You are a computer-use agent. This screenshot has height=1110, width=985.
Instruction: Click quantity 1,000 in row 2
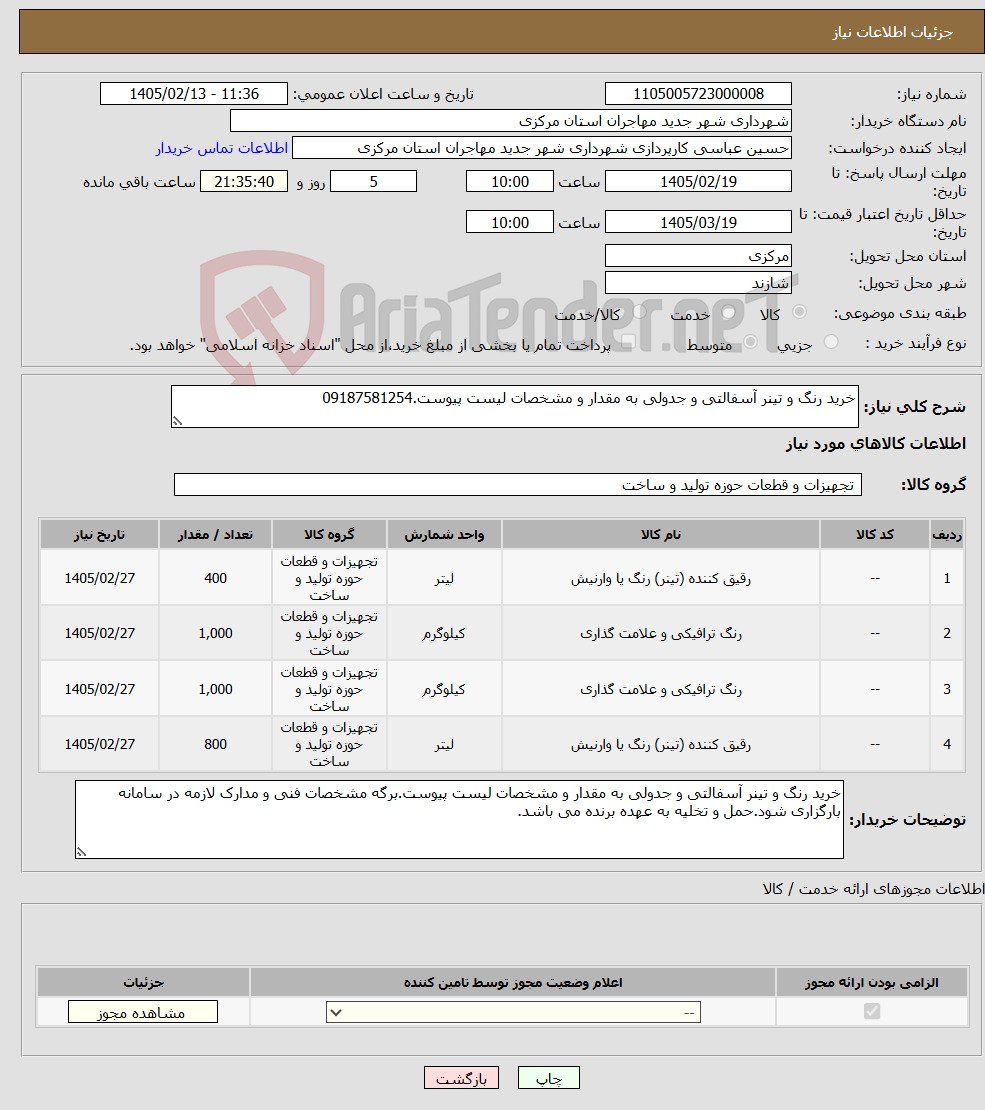click(215, 634)
